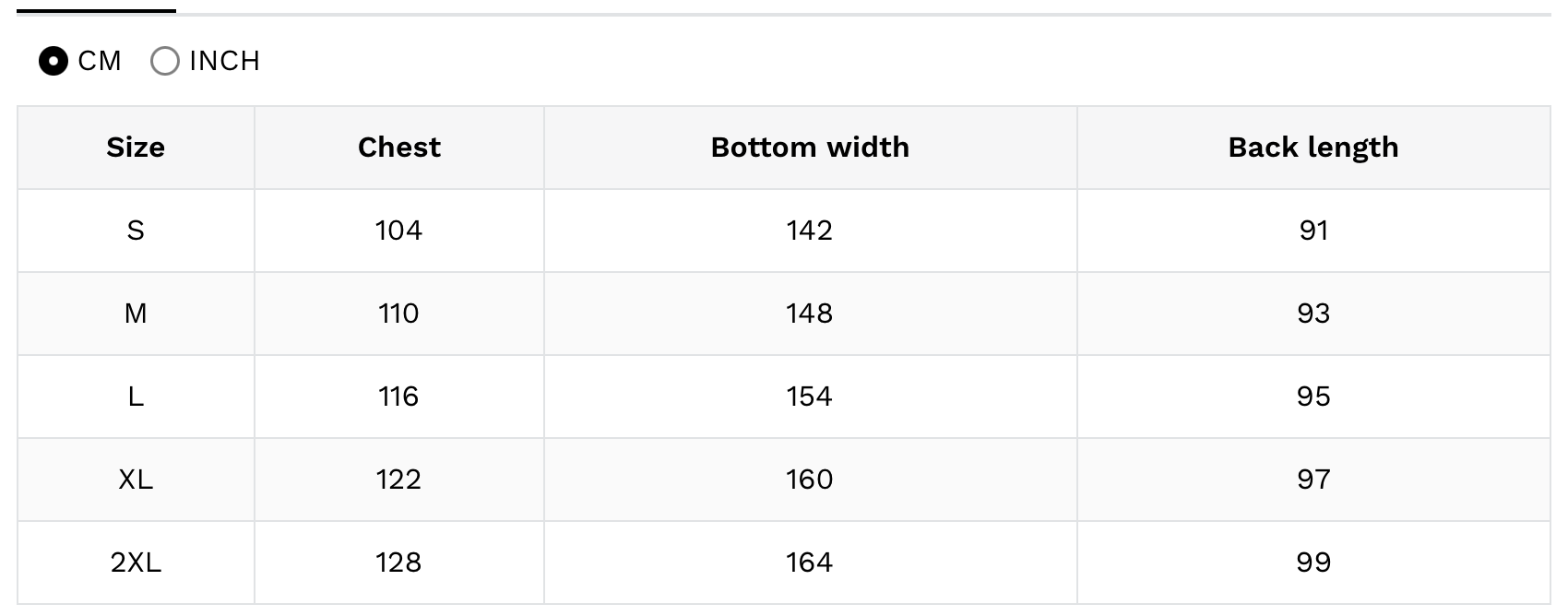Viewport: 1568px width, 616px height.
Task: Select the 2XL size row label
Action: click(136, 563)
